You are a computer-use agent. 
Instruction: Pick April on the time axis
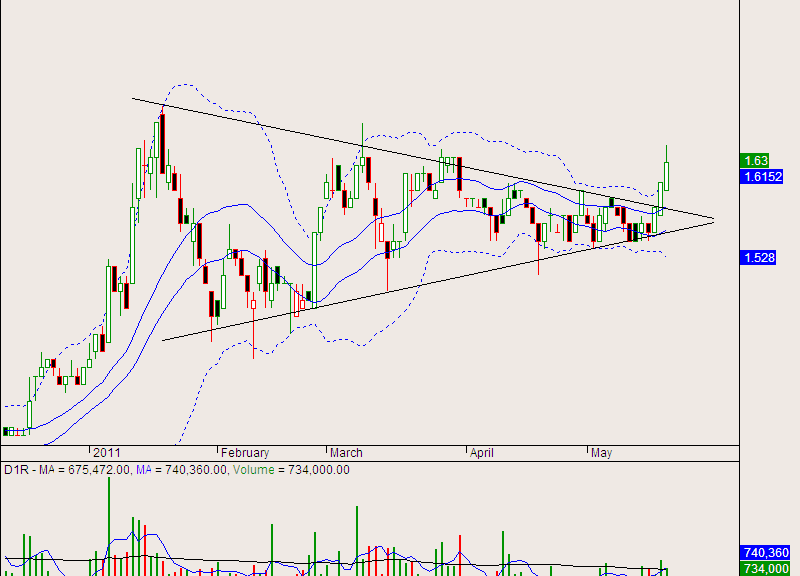pos(482,452)
